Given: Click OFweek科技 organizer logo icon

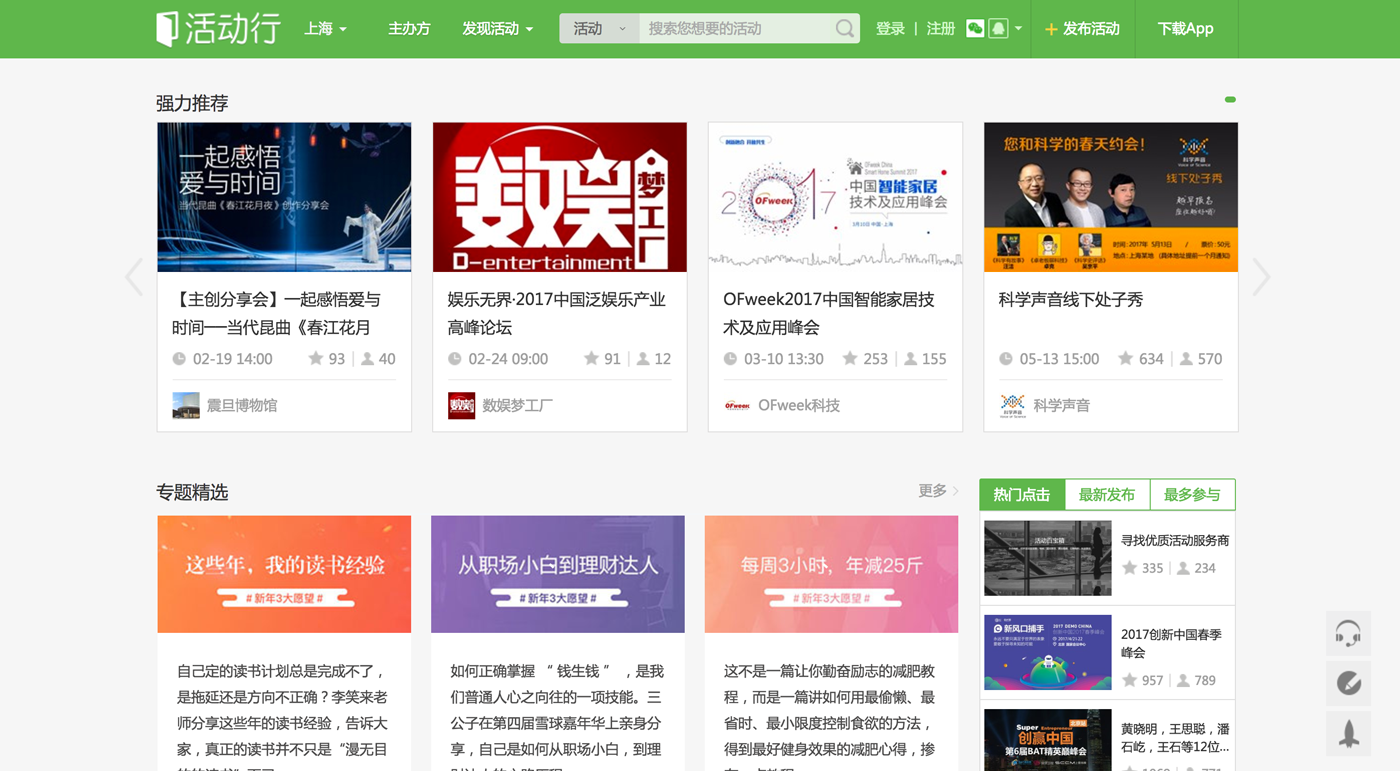Looking at the screenshot, I should [x=737, y=405].
